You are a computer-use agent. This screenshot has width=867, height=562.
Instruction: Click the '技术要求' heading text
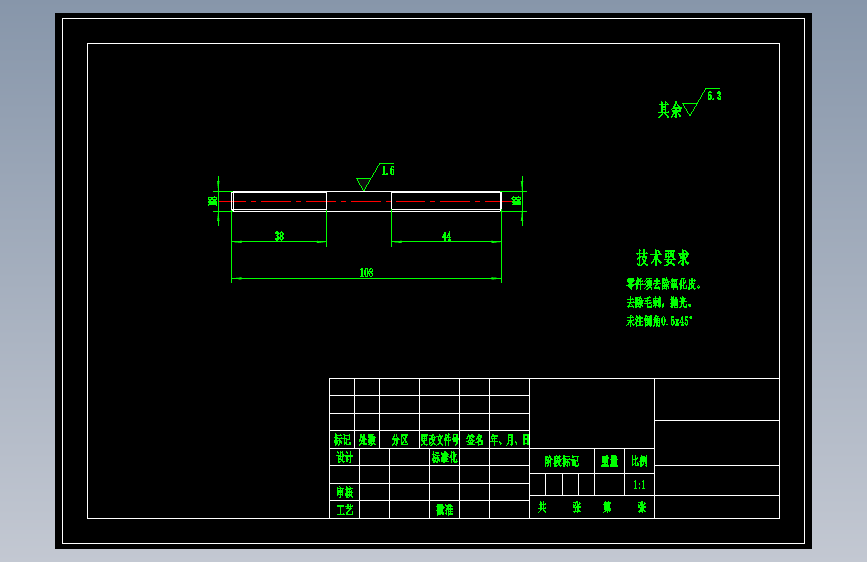tap(662, 258)
